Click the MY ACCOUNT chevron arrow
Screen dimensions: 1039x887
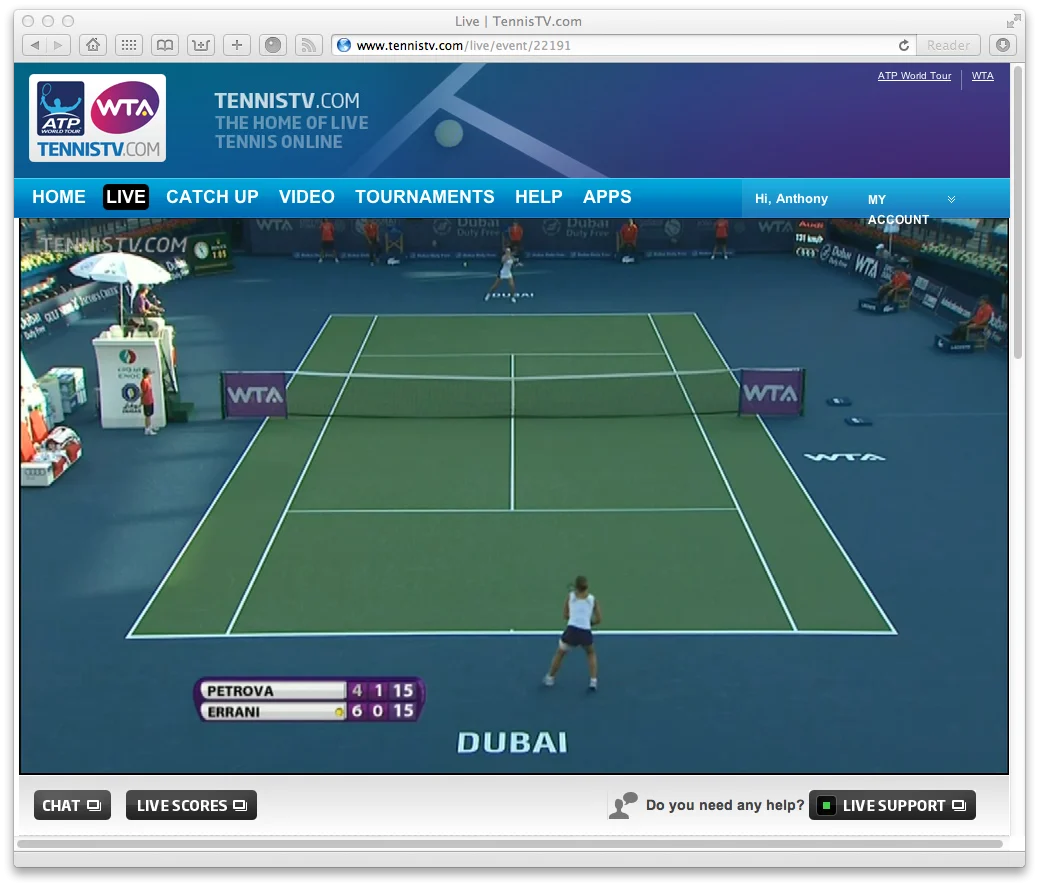pyautogui.click(x=952, y=199)
